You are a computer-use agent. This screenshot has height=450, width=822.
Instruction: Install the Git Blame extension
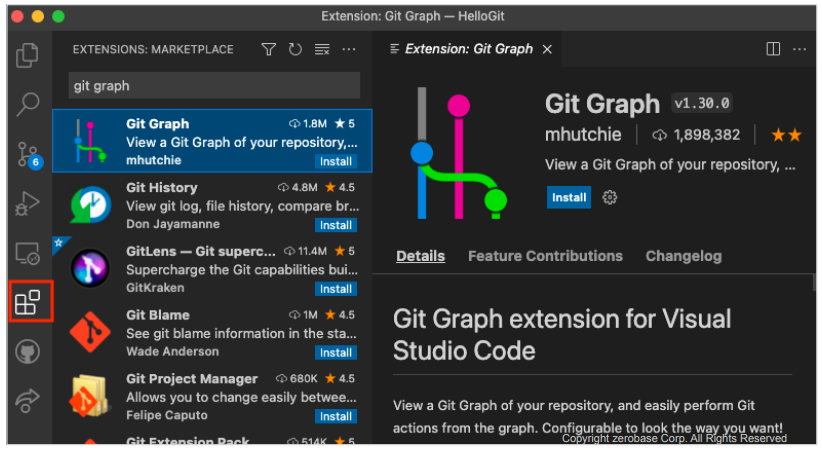click(336, 352)
